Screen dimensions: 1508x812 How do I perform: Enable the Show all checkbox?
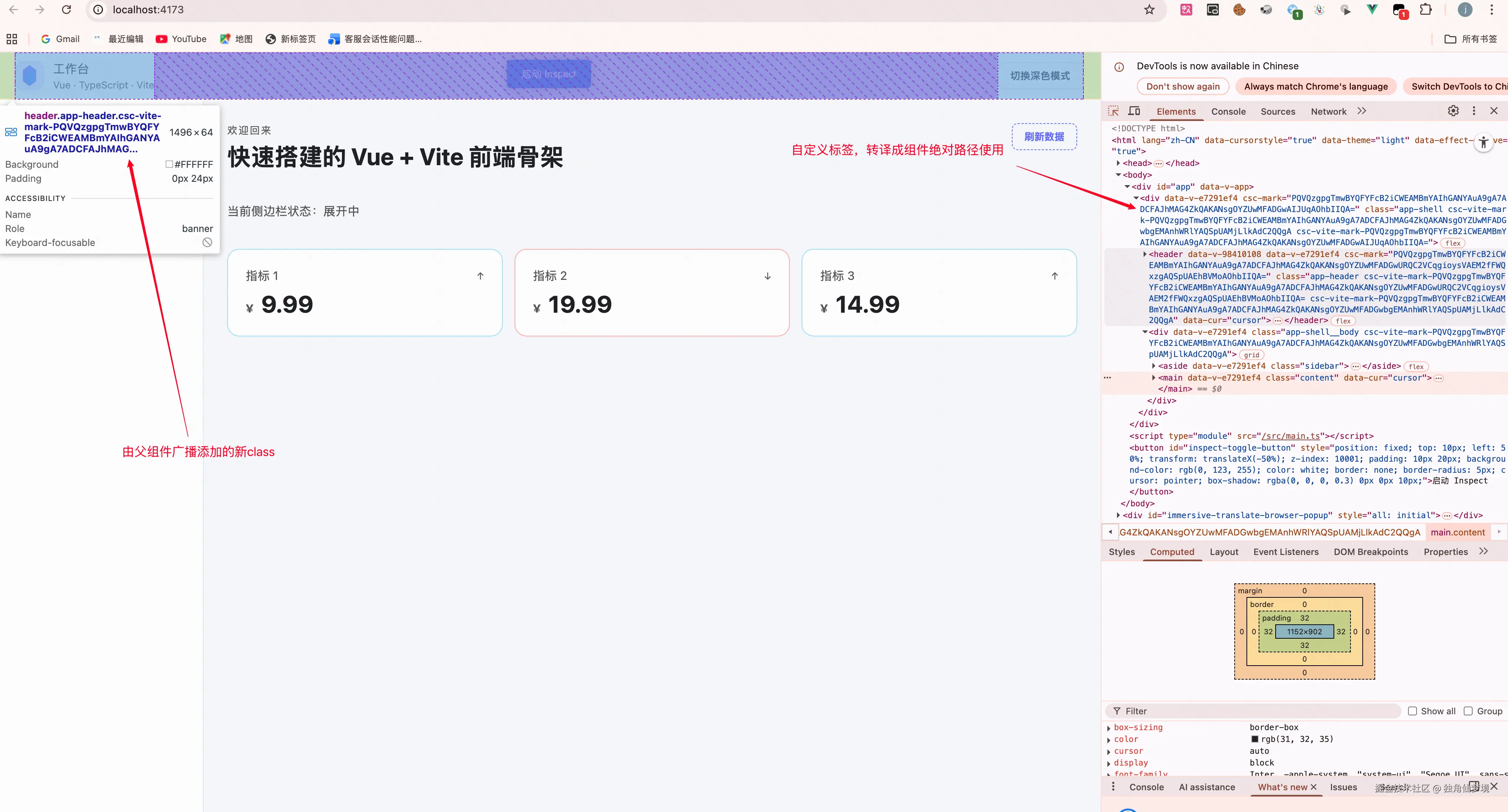[x=1412, y=711]
